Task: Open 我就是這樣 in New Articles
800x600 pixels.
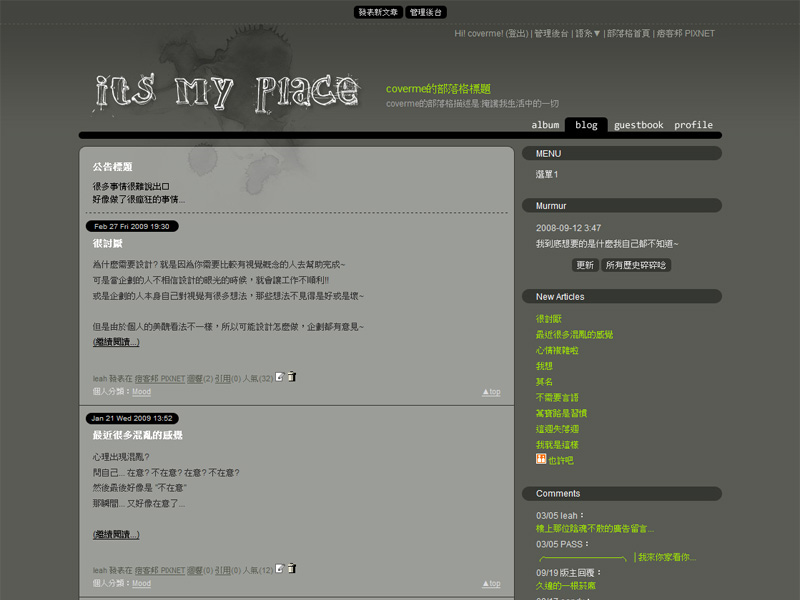Action: [x=557, y=445]
